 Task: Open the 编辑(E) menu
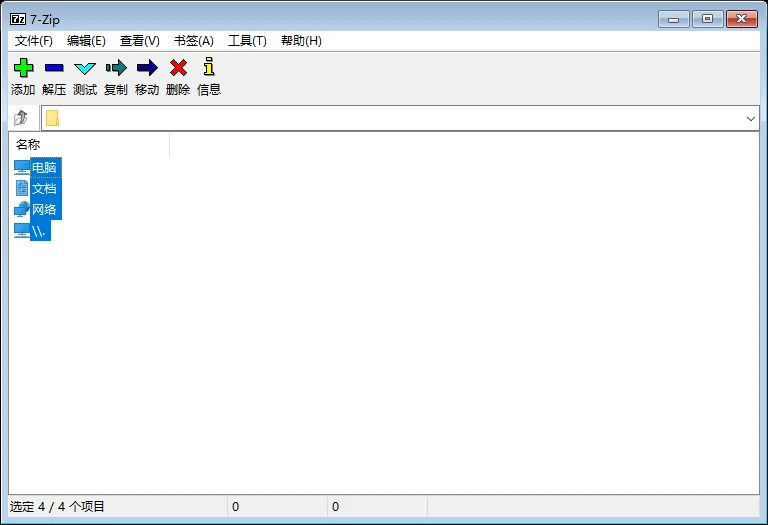click(86, 41)
